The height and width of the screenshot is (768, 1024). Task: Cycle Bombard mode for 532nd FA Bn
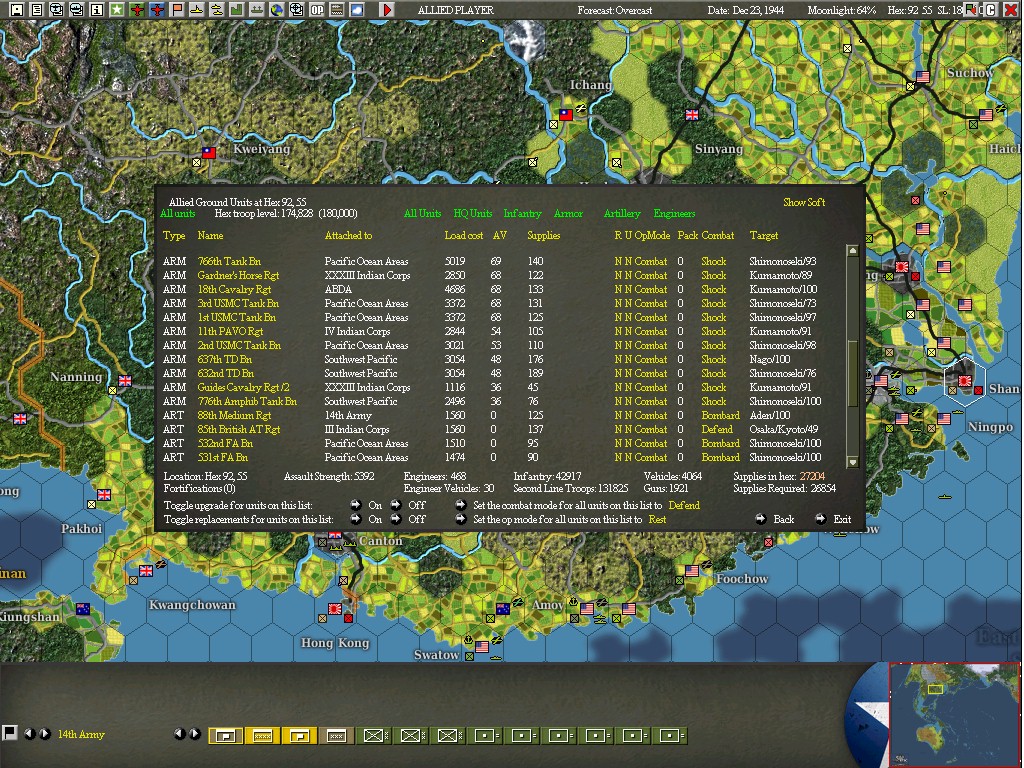[720, 443]
